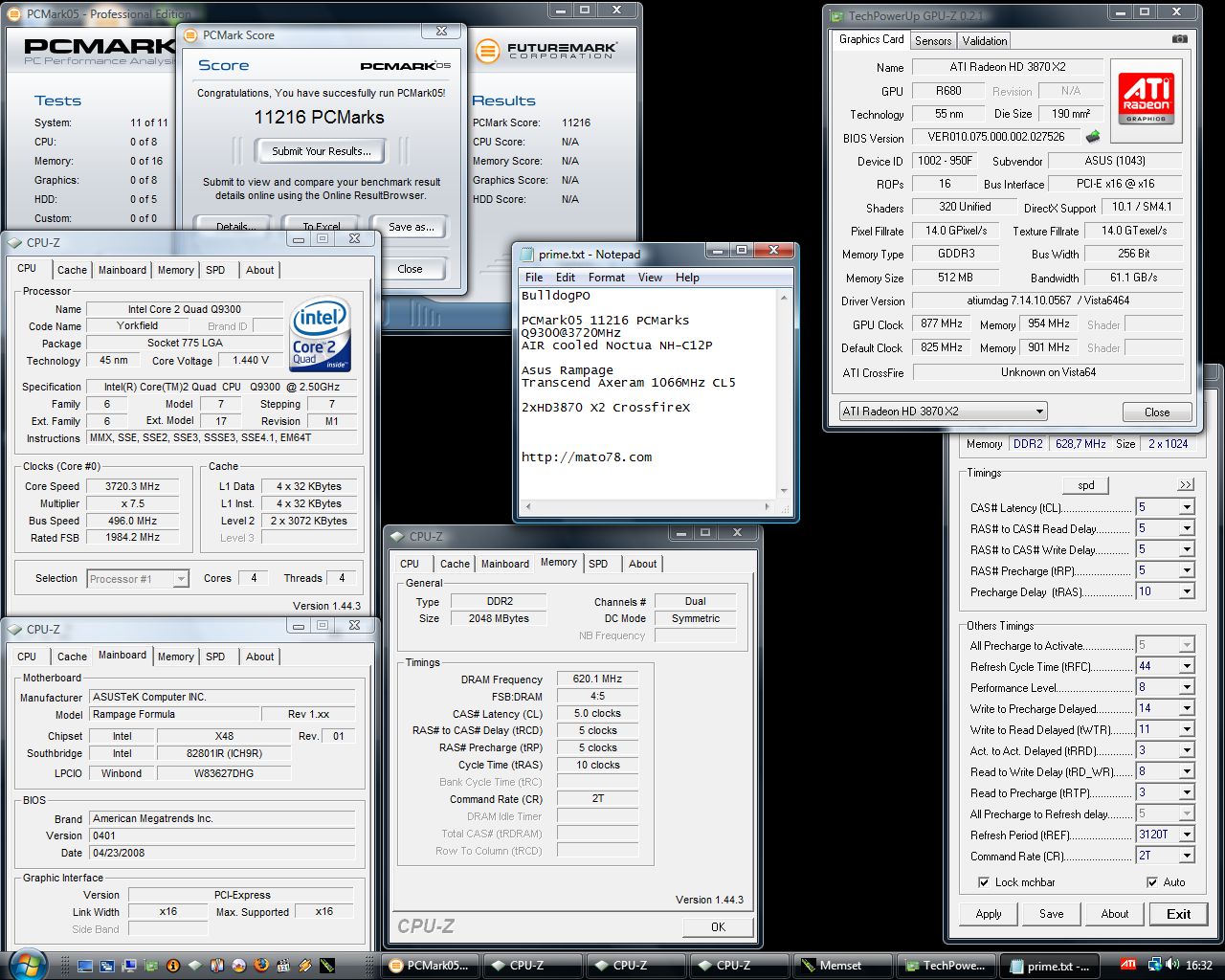This screenshot has height=980, width=1225.
Task: Open Act. to Act. Delayed (tRRD) dropdown
Action: click(x=1187, y=750)
